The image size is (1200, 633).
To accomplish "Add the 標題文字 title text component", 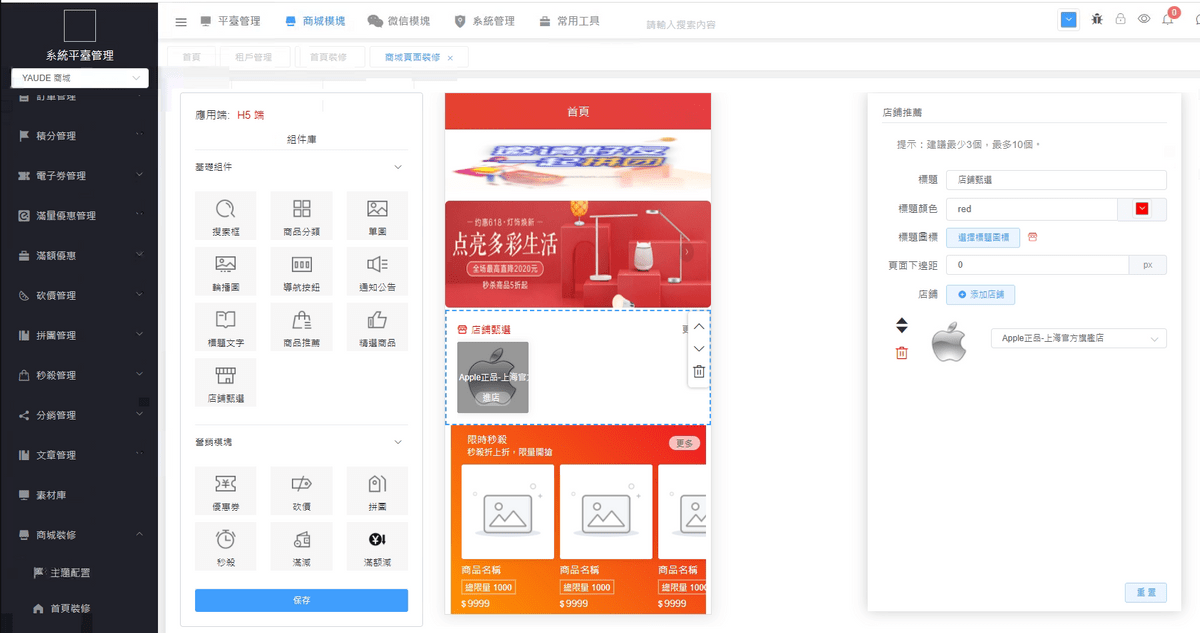I will 225,327.
